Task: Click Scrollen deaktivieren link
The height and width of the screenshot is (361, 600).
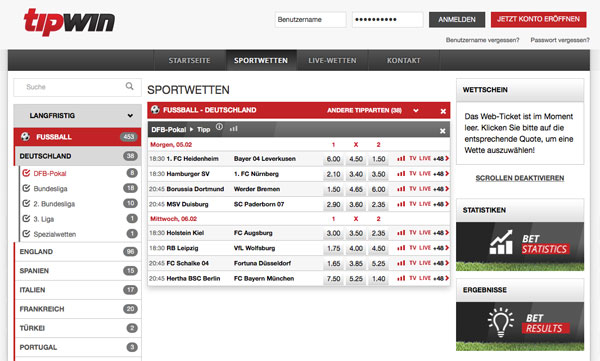Action: 520,178
